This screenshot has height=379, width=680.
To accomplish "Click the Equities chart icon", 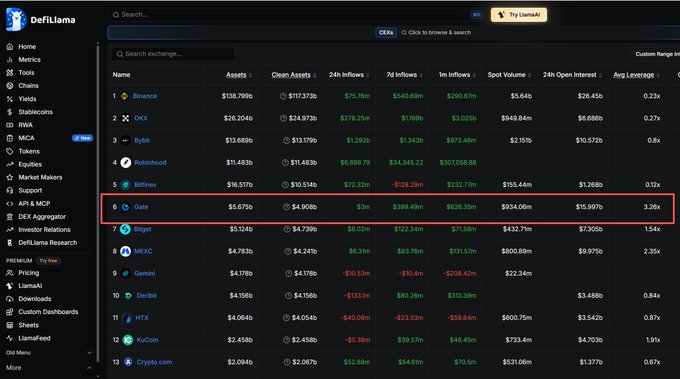I will (x=10, y=164).
